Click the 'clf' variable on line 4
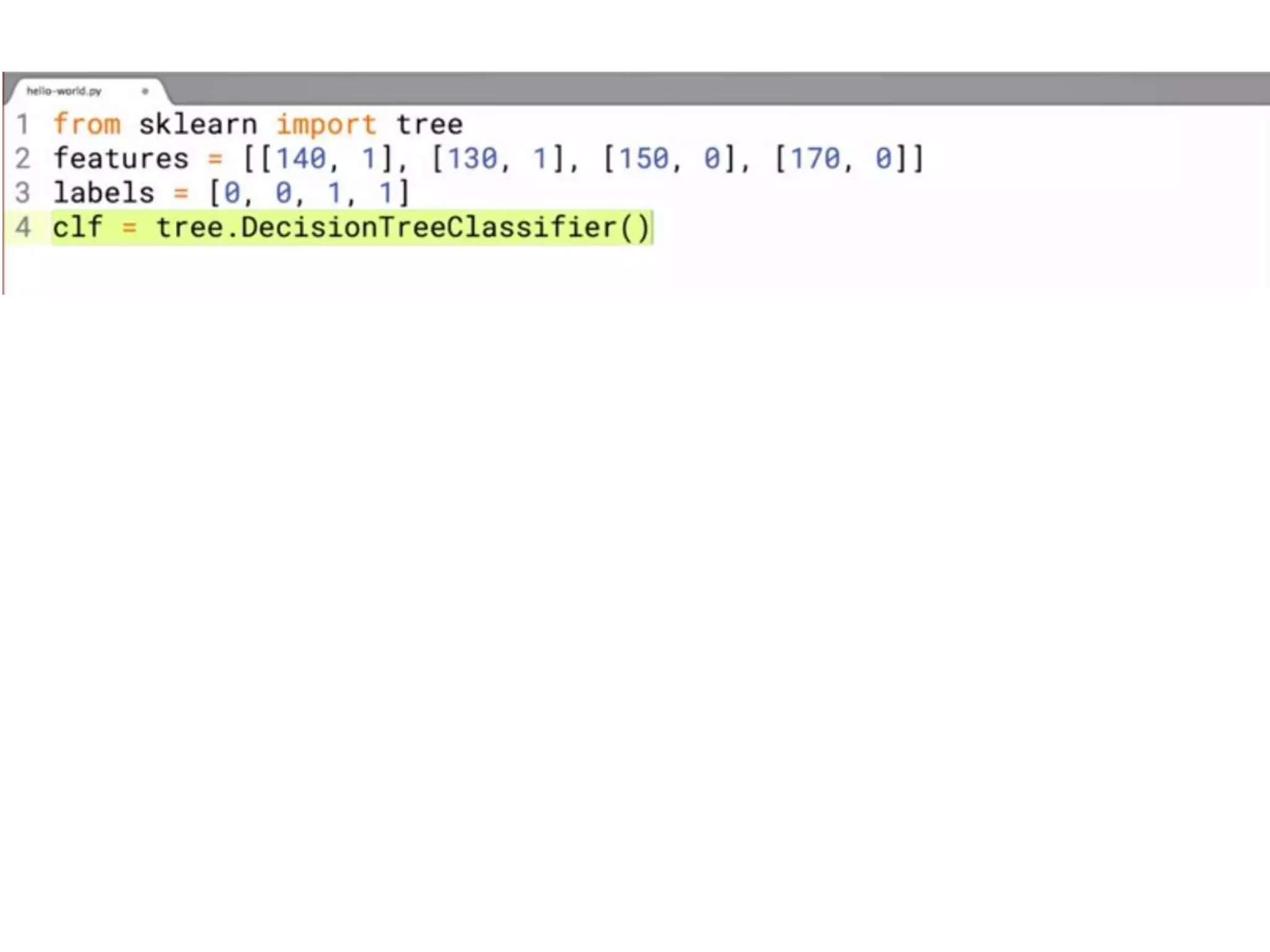The width and height of the screenshot is (1270, 952). click(78, 226)
